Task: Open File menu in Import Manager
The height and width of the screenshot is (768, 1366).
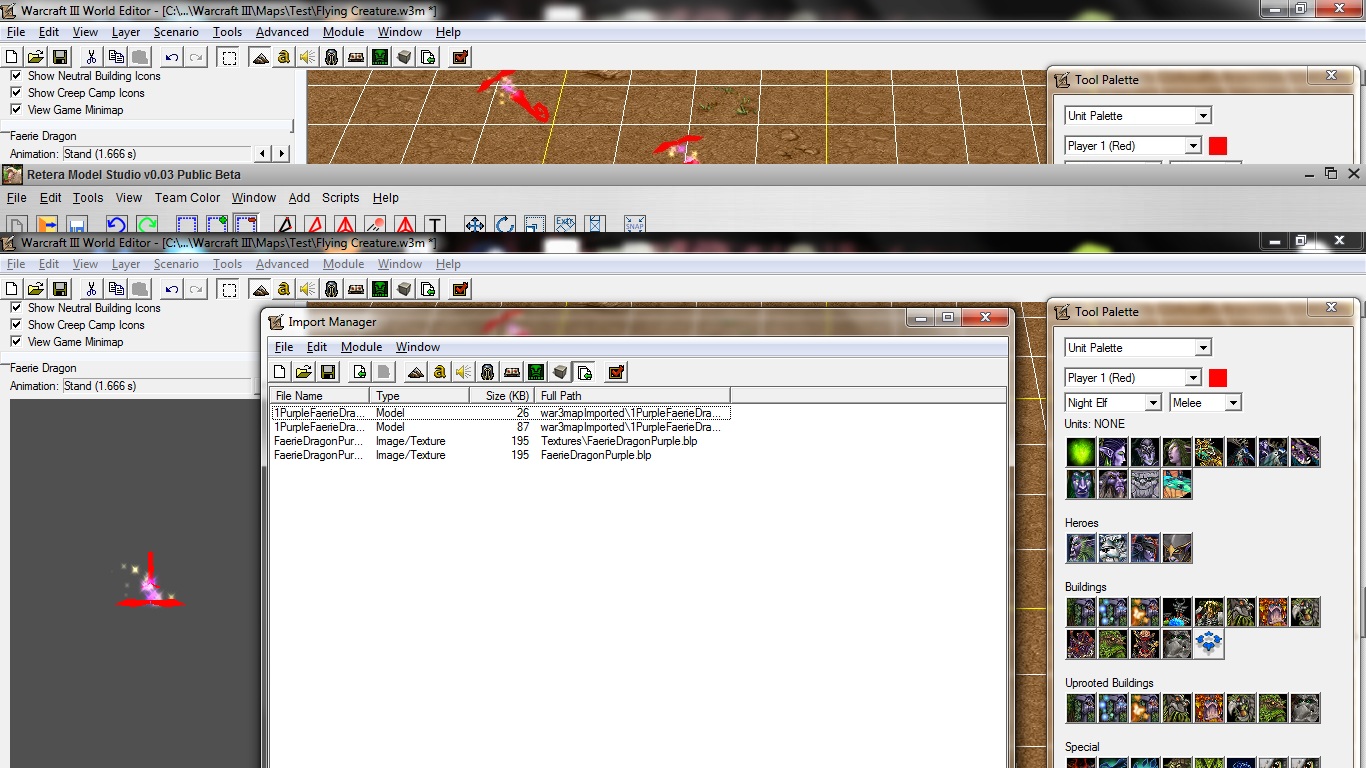Action: (284, 347)
